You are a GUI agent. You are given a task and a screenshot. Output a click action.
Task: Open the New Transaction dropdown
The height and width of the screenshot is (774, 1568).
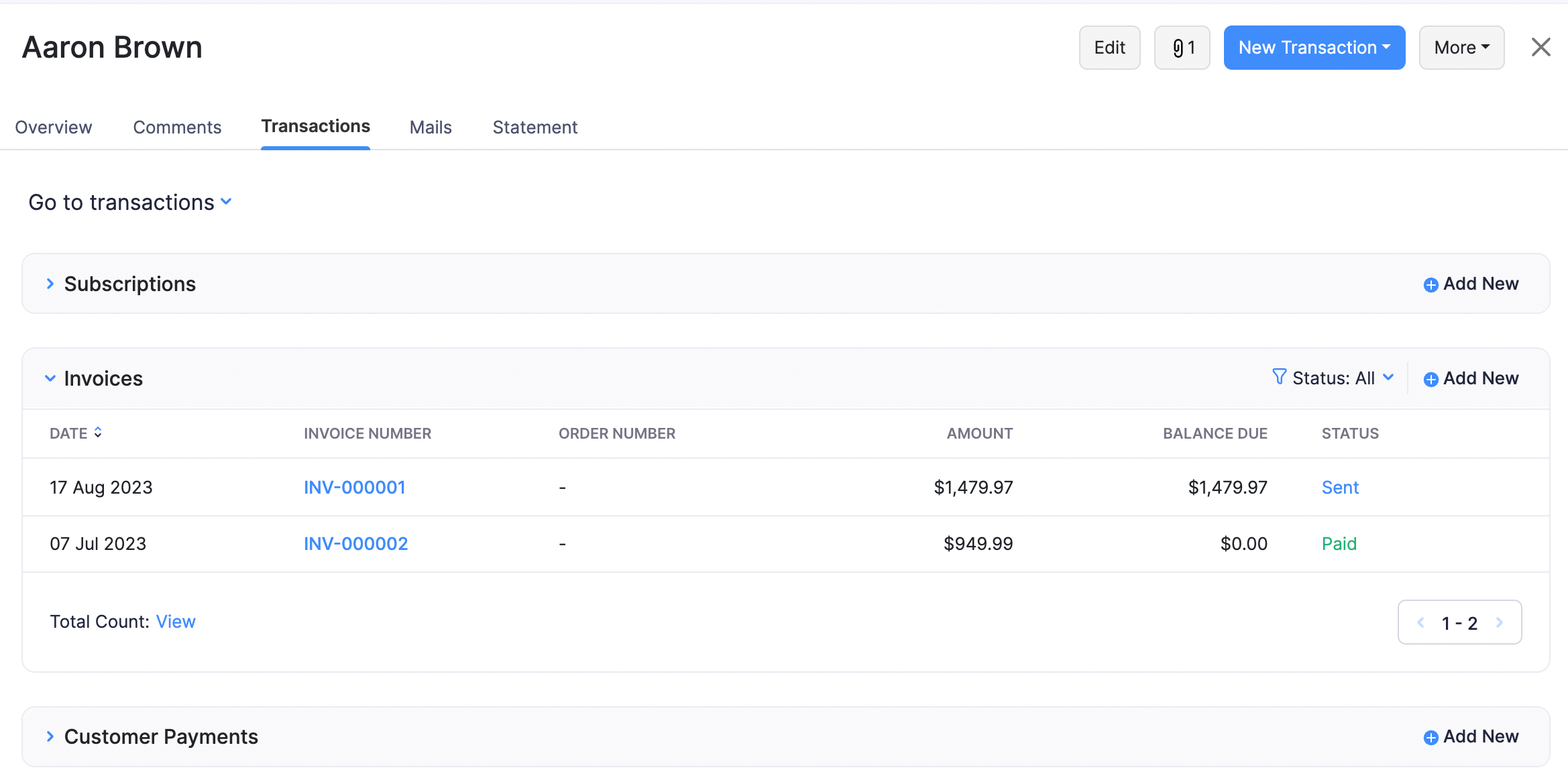(1314, 47)
